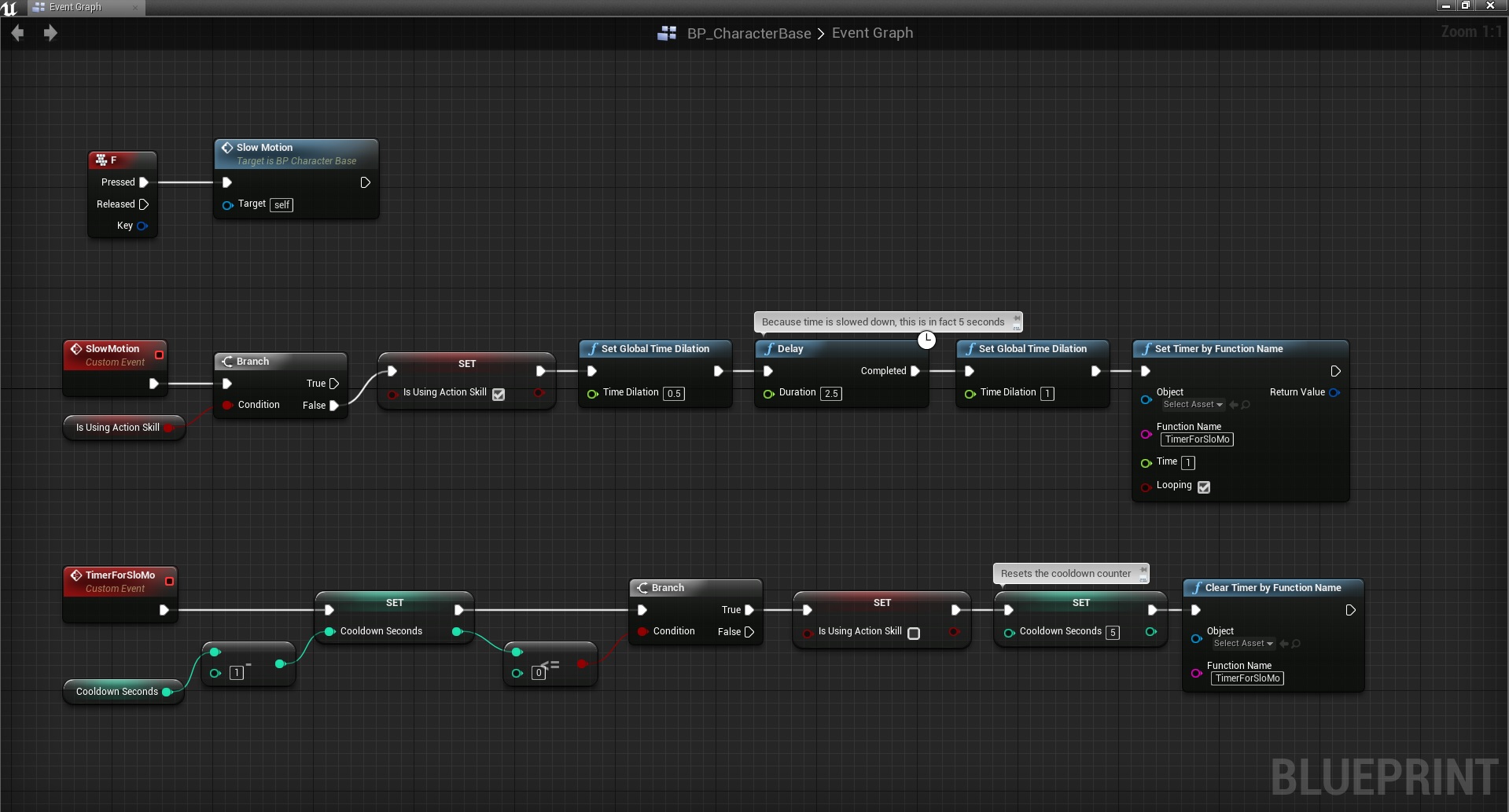The height and width of the screenshot is (812, 1509).
Task: Toggle the Looping checkbox on Set Timer
Action: pyautogui.click(x=1204, y=487)
